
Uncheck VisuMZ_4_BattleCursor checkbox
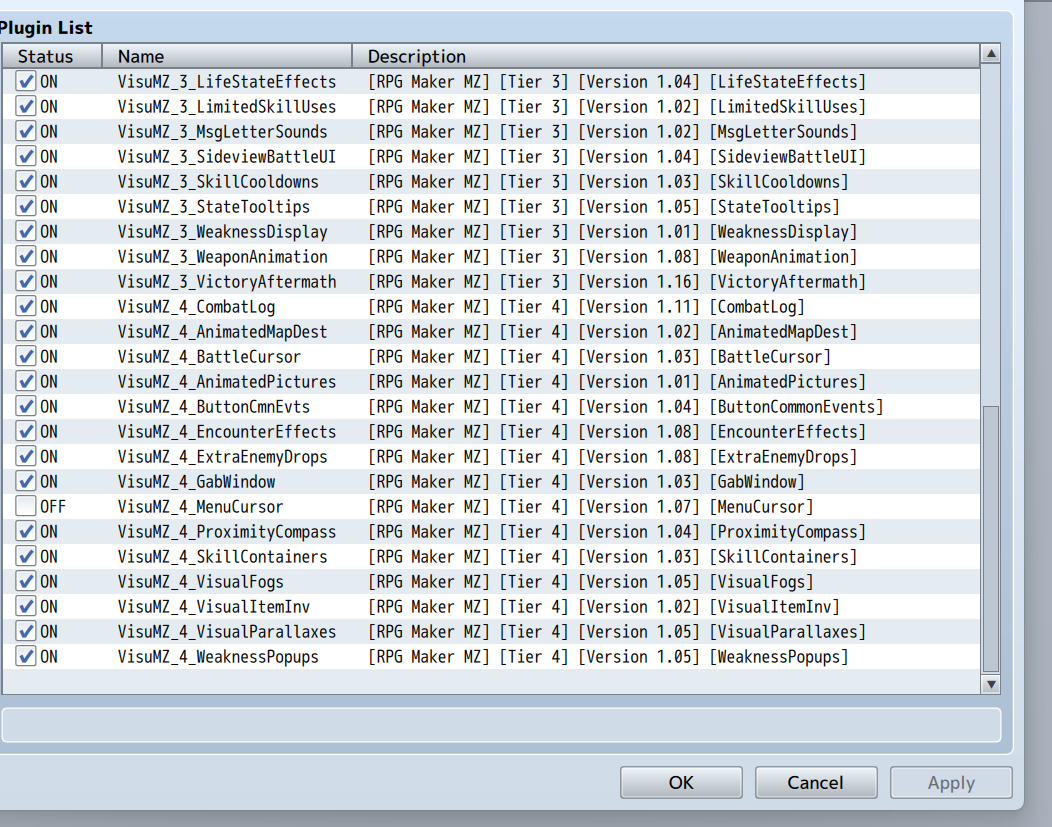coord(26,357)
